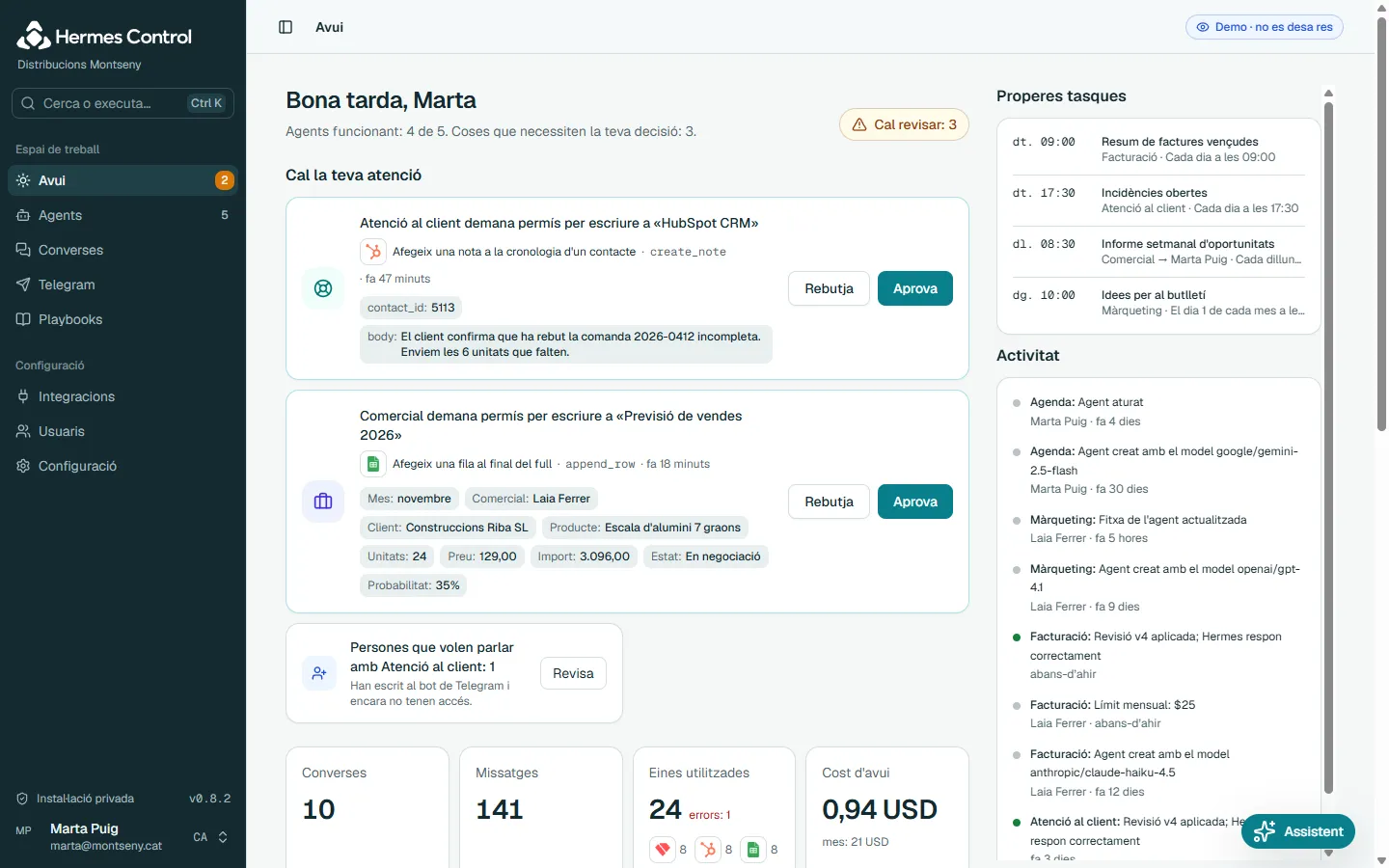Open the Assistent chat button

click(x=1298, y=831)
